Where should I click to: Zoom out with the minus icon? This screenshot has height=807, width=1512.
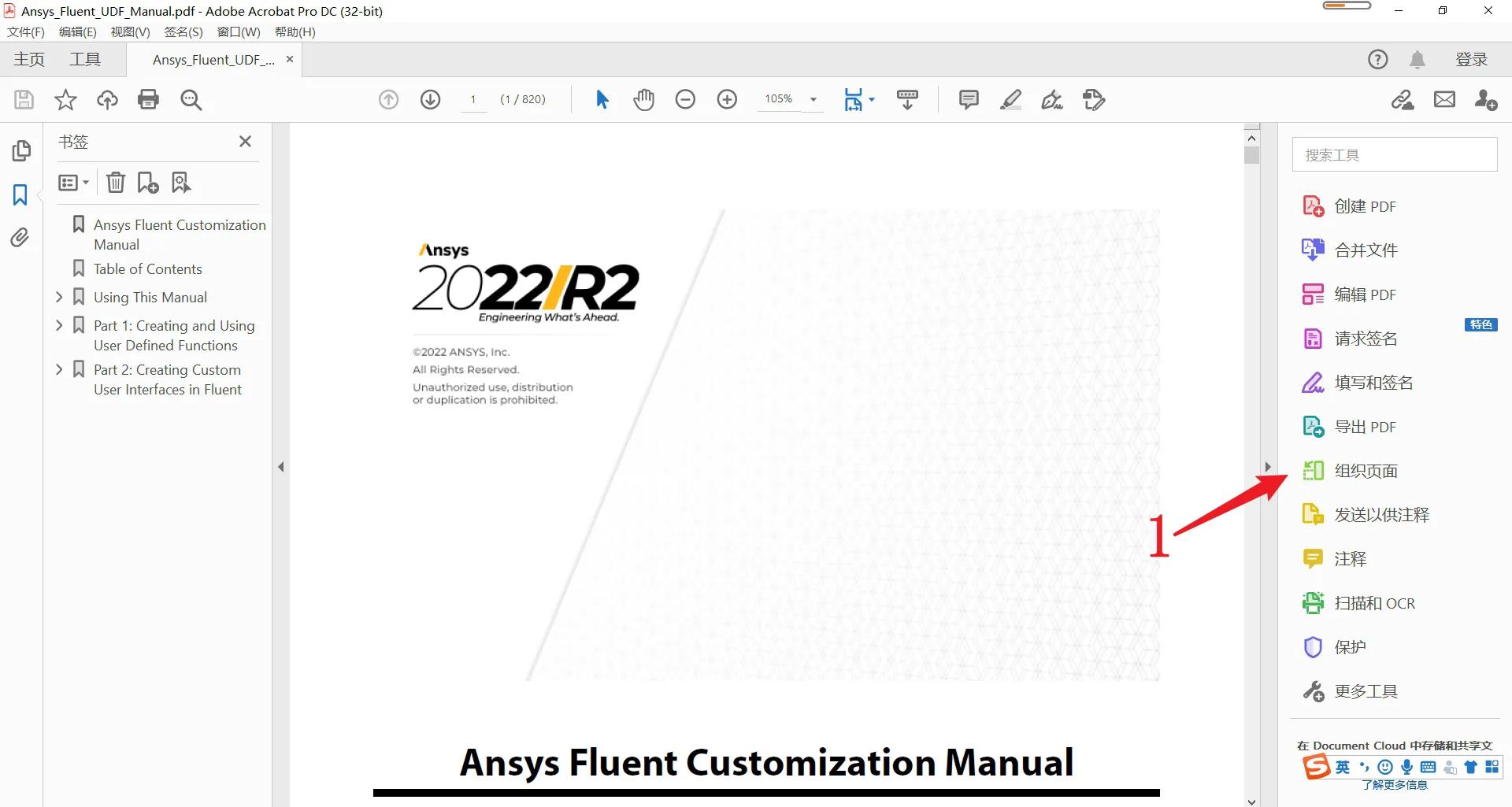point(685,99)
